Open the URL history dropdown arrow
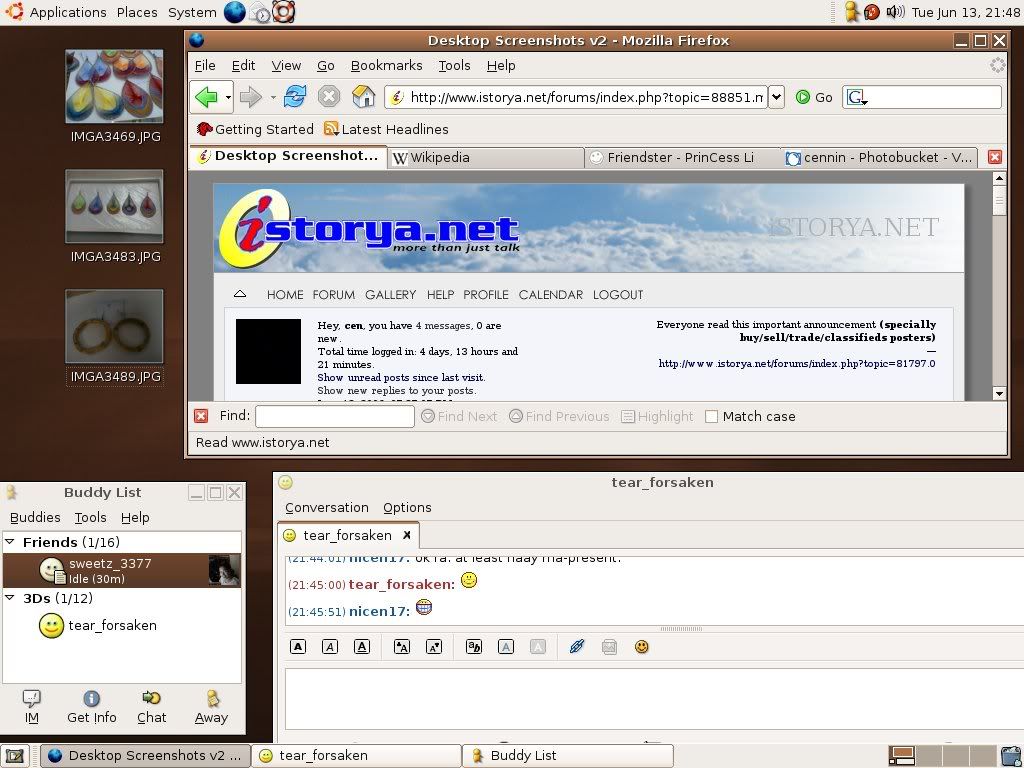 coord(776,97)
